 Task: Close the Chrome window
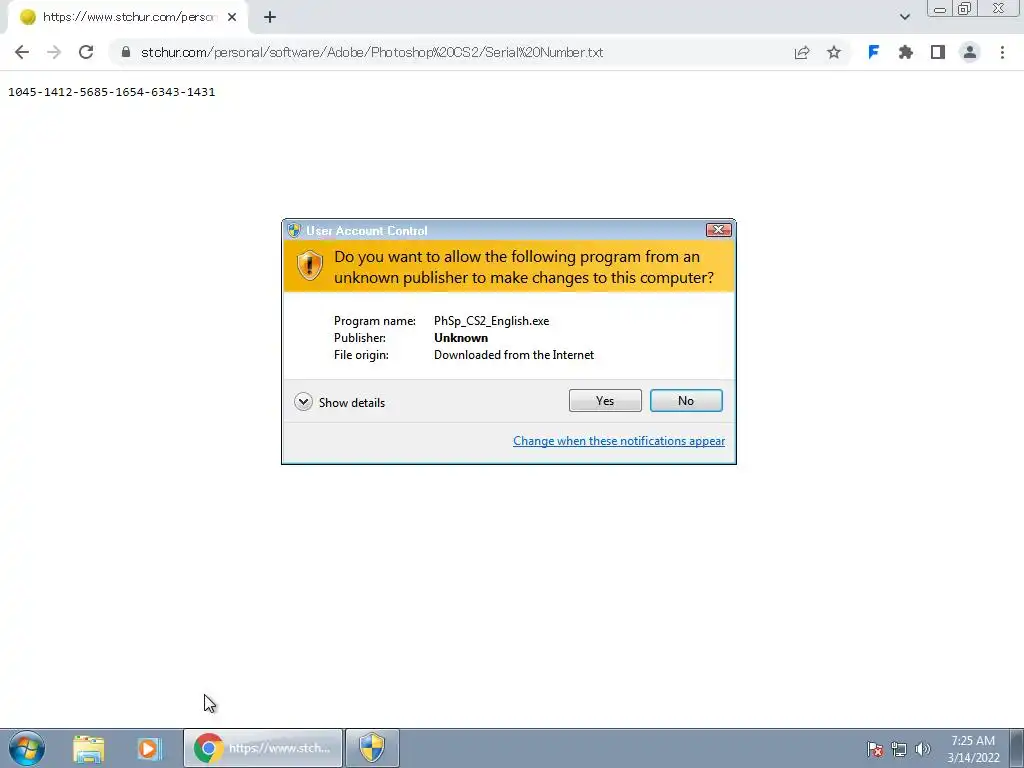[x=999, y=9]
